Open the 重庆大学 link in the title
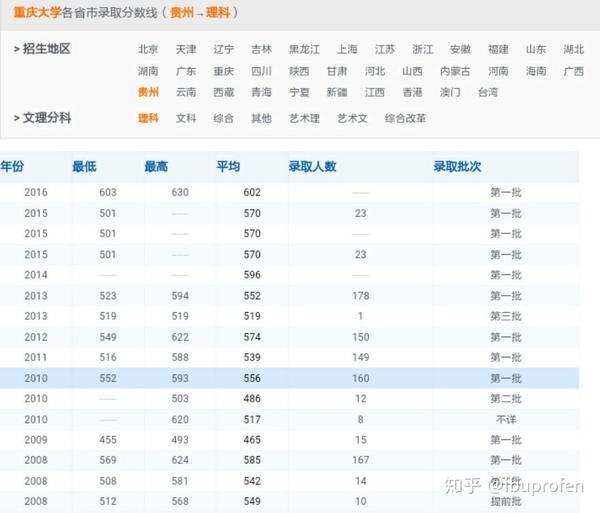 pyautogui.click(x=37, y=12)
